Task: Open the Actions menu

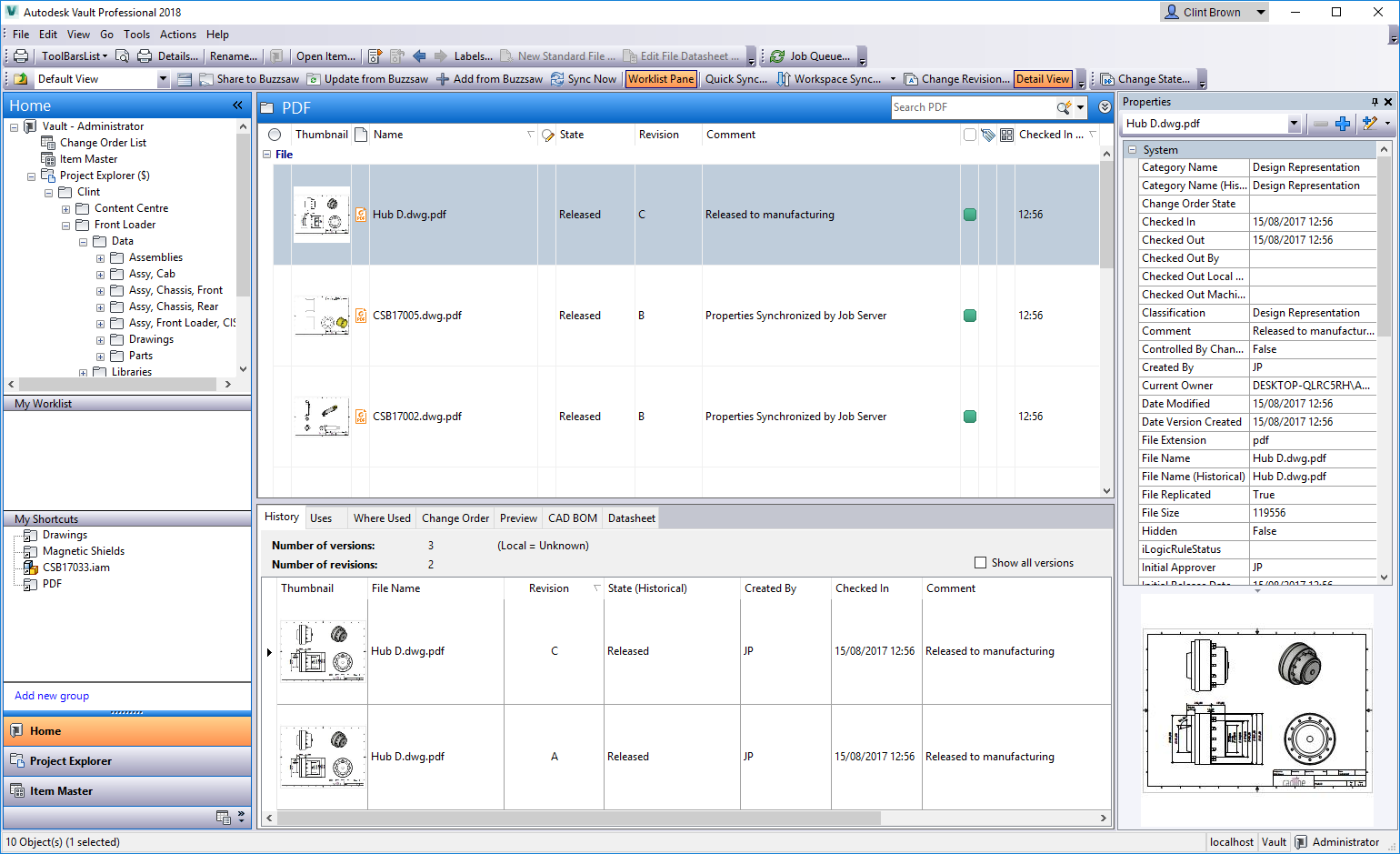Action: pyautogui.click(x=178, y=35)
